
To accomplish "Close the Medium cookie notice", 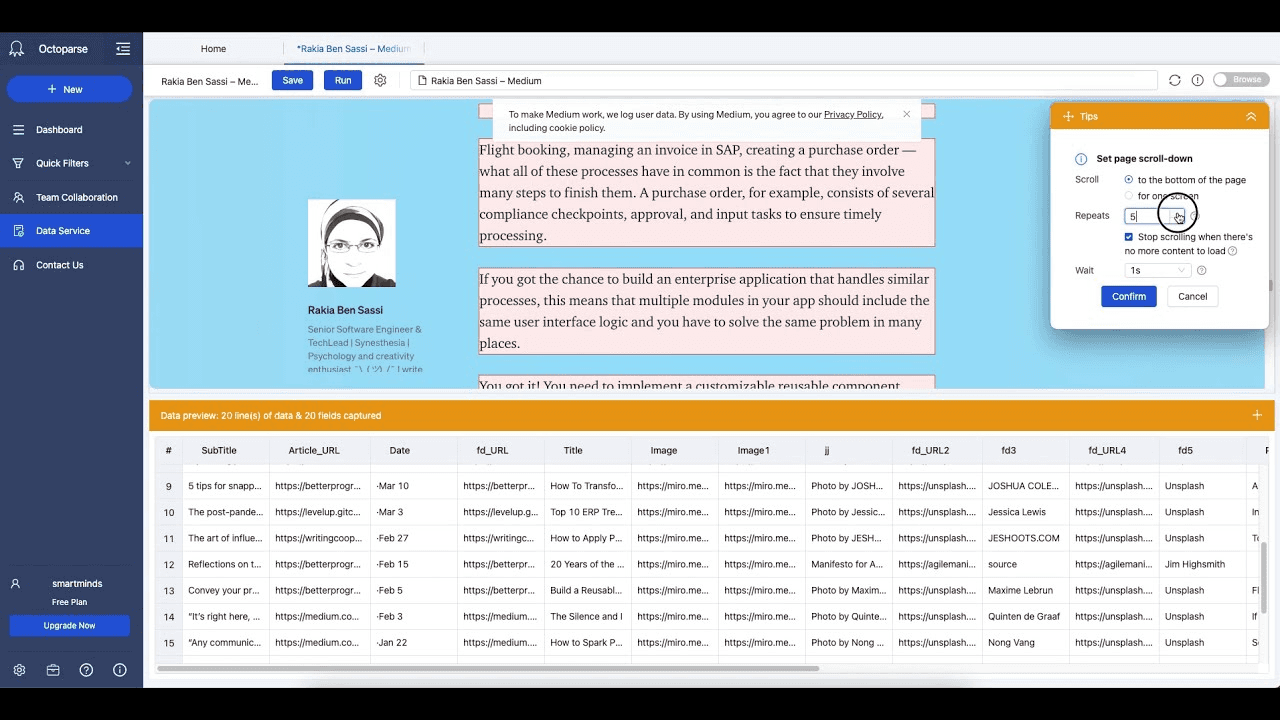I will click(x=907, y=114).
